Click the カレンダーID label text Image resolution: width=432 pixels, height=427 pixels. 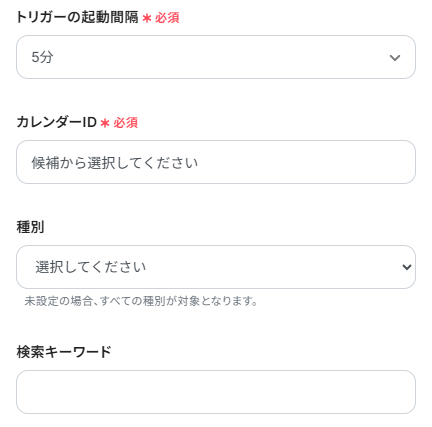[x=56, y=122]
